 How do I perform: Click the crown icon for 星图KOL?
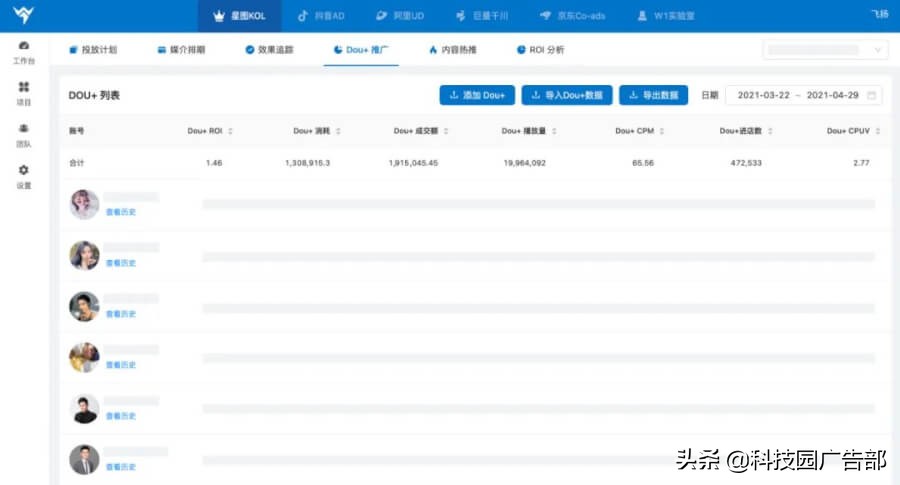point(219,16)
